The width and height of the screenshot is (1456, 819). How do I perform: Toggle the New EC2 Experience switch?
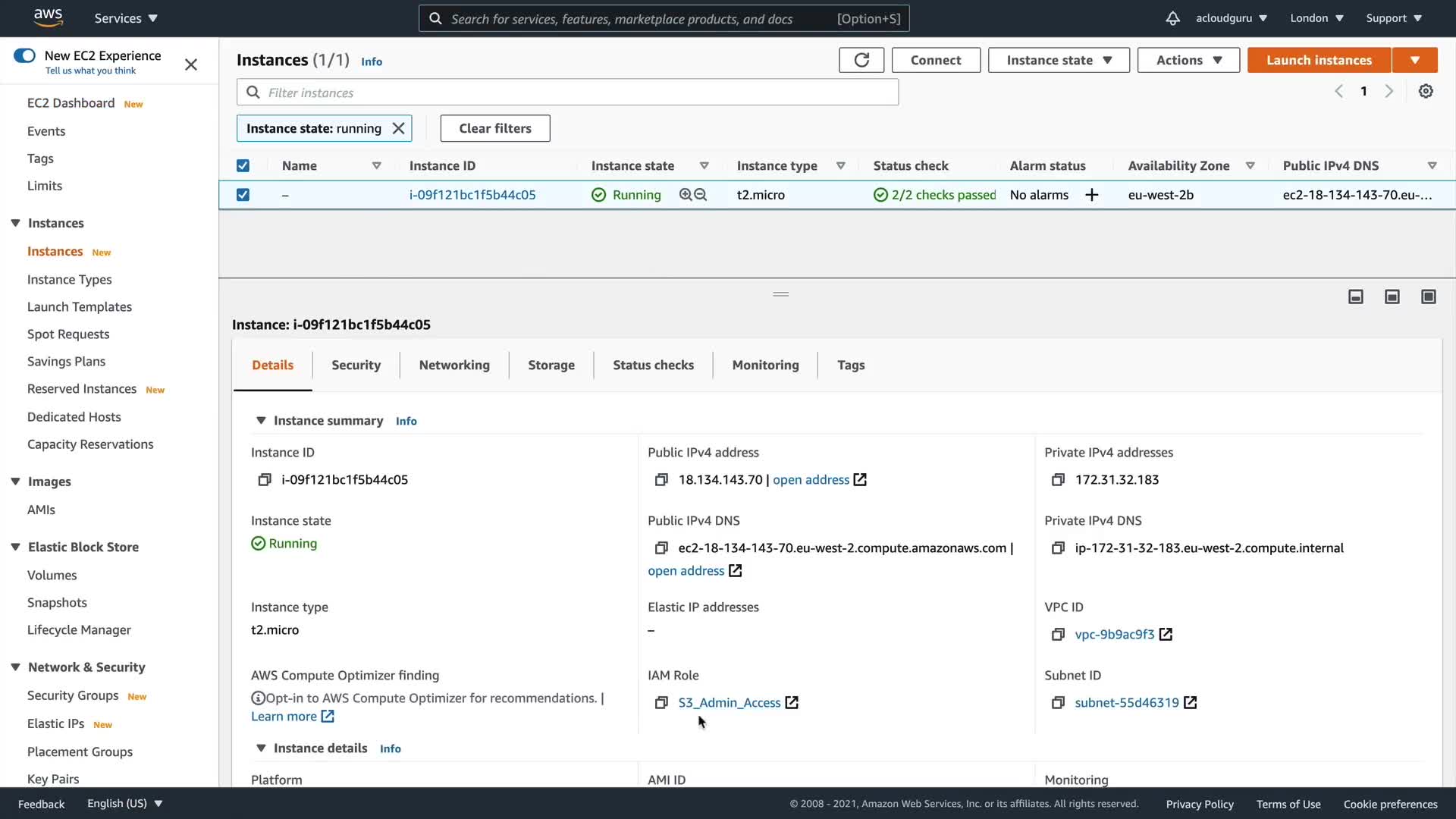click(24, 55)
